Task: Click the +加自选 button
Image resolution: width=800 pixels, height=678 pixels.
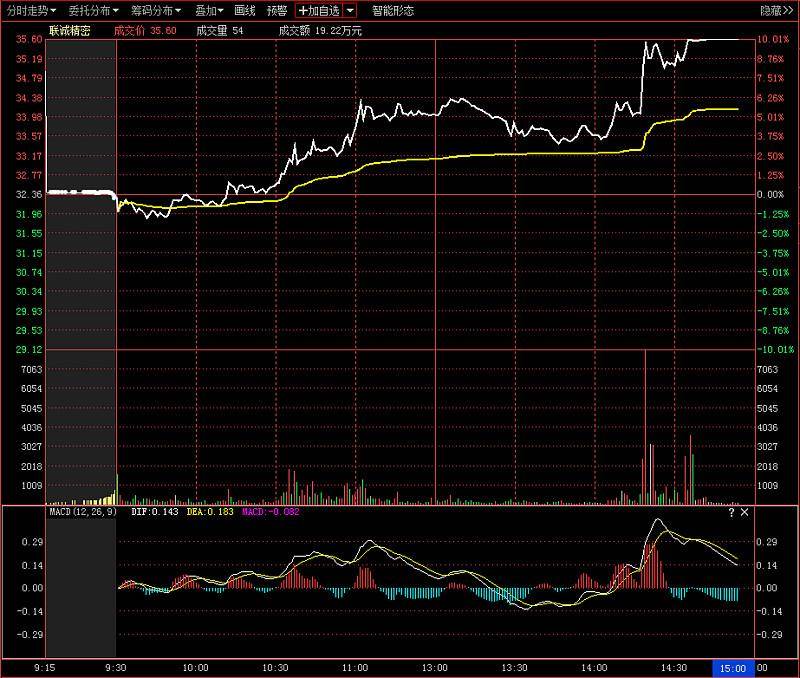Action: [319, 11]
